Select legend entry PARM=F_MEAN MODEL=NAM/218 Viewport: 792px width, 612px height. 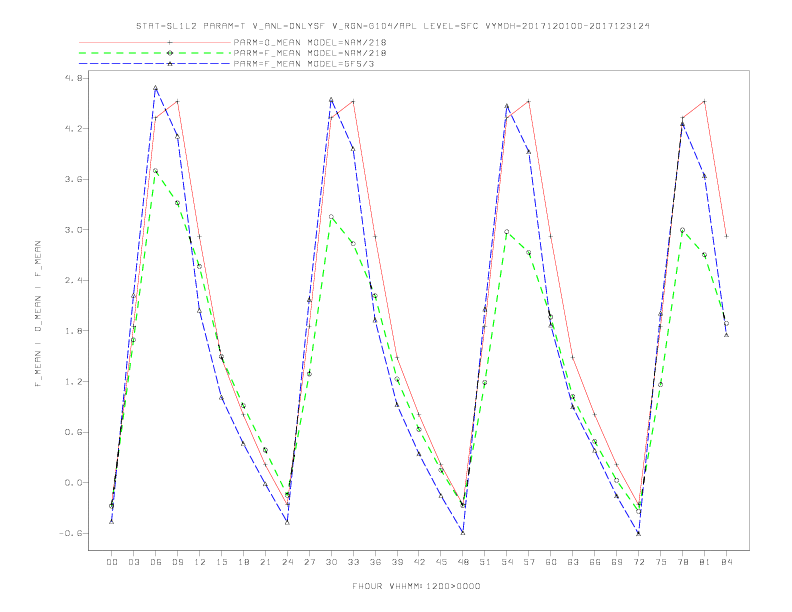[310, 53]
